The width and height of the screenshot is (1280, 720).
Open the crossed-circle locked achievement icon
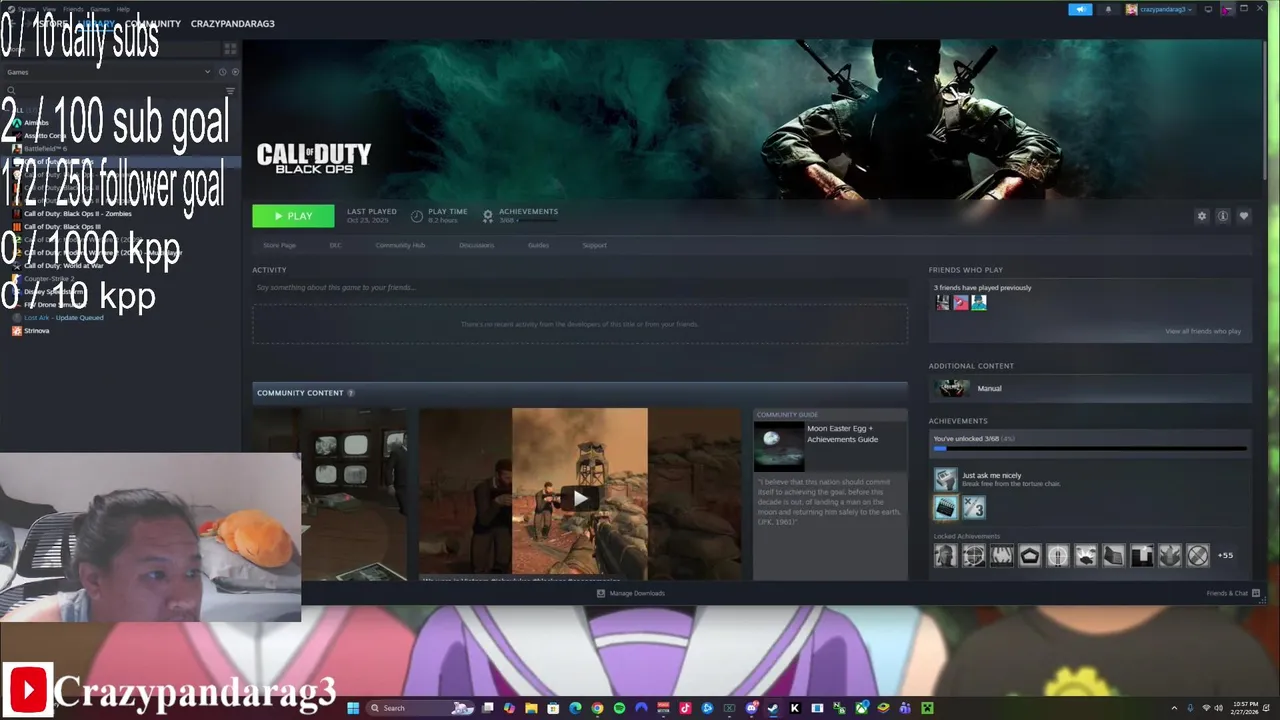(1197, 556)
